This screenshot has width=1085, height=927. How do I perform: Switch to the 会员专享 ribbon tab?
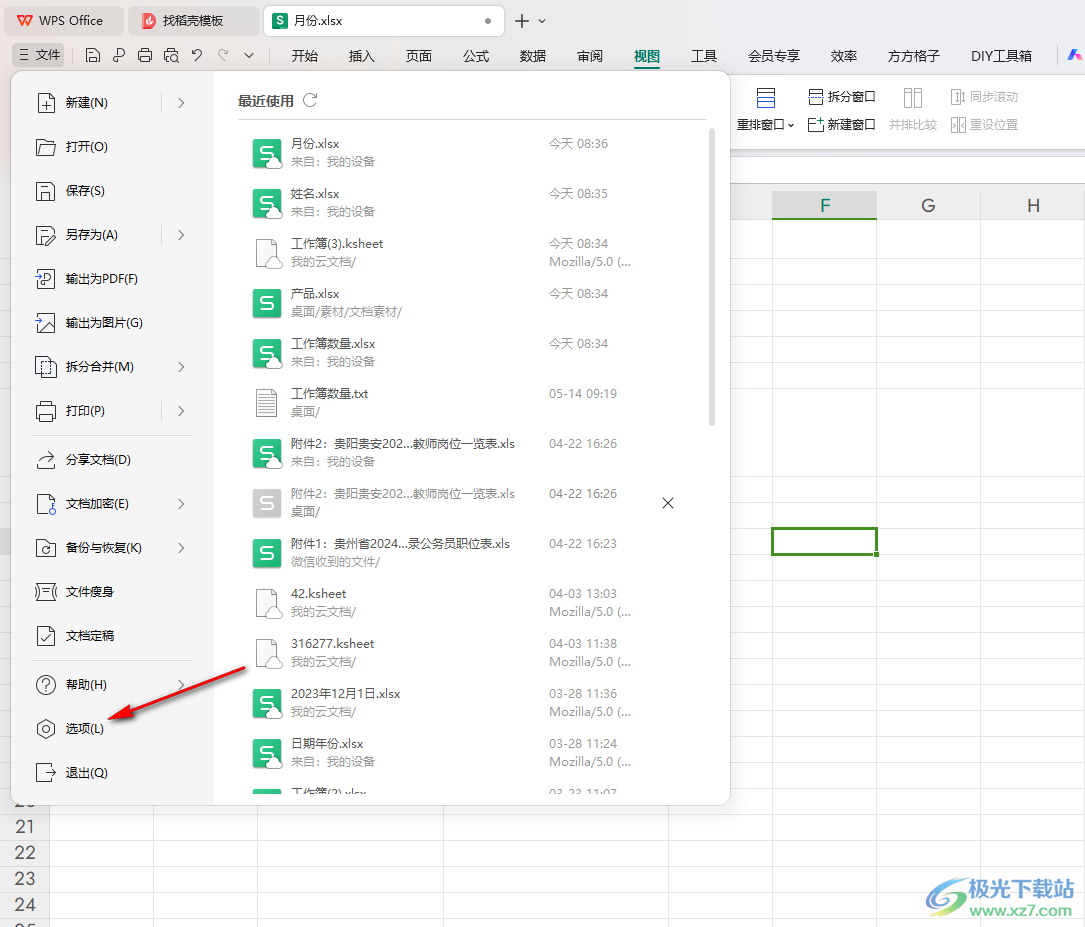(x=774, y=56)
